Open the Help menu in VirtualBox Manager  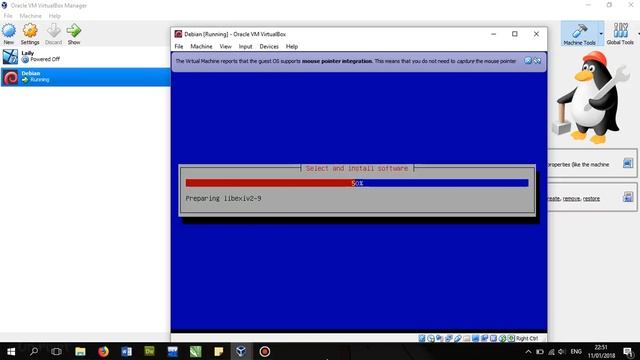pyautogui.click(x=54, y=16)
